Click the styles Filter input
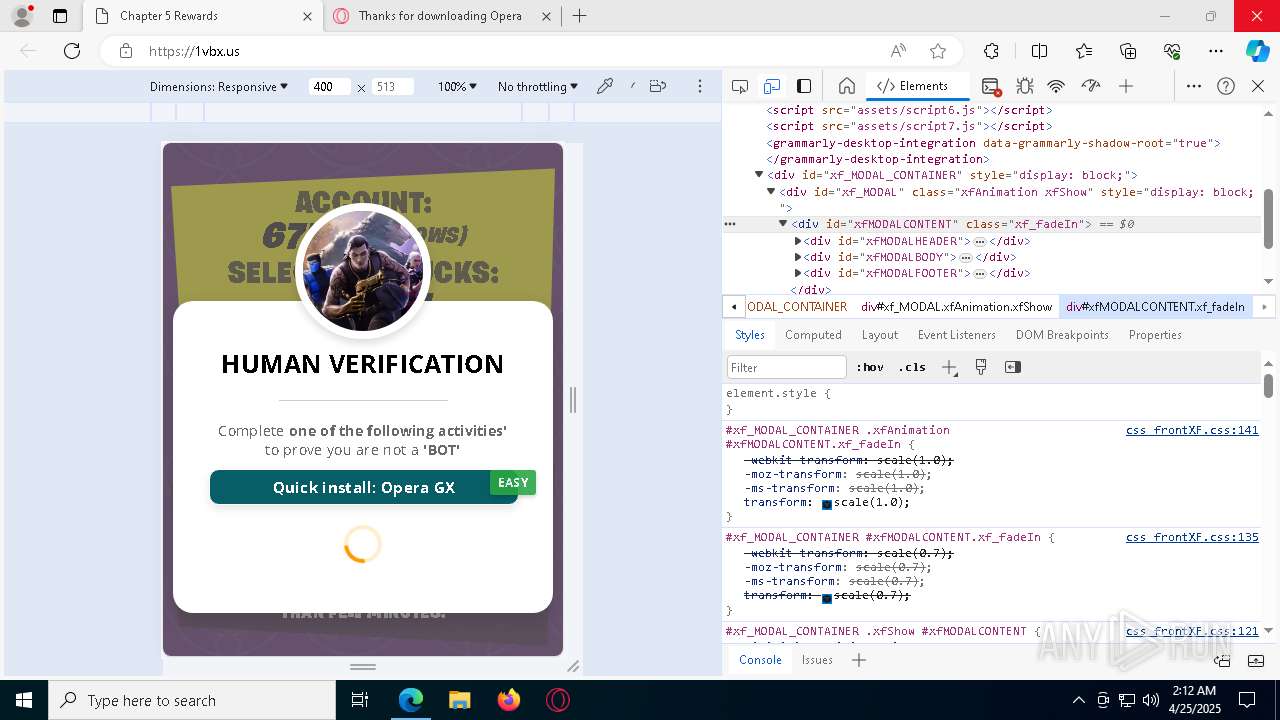The width and height of the screenshot is (1280, 720). (787, 367)
